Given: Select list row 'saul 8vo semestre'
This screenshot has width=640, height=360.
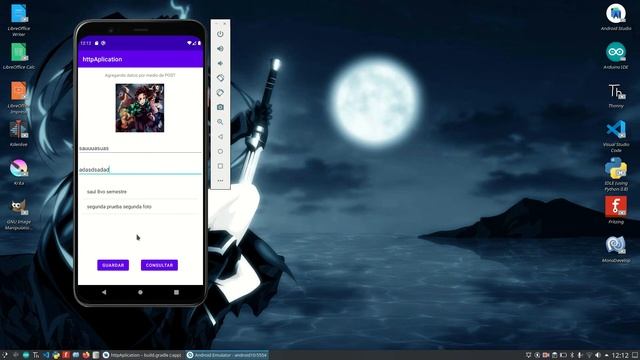Looking at the screenshot, I should tap(140, 191).
